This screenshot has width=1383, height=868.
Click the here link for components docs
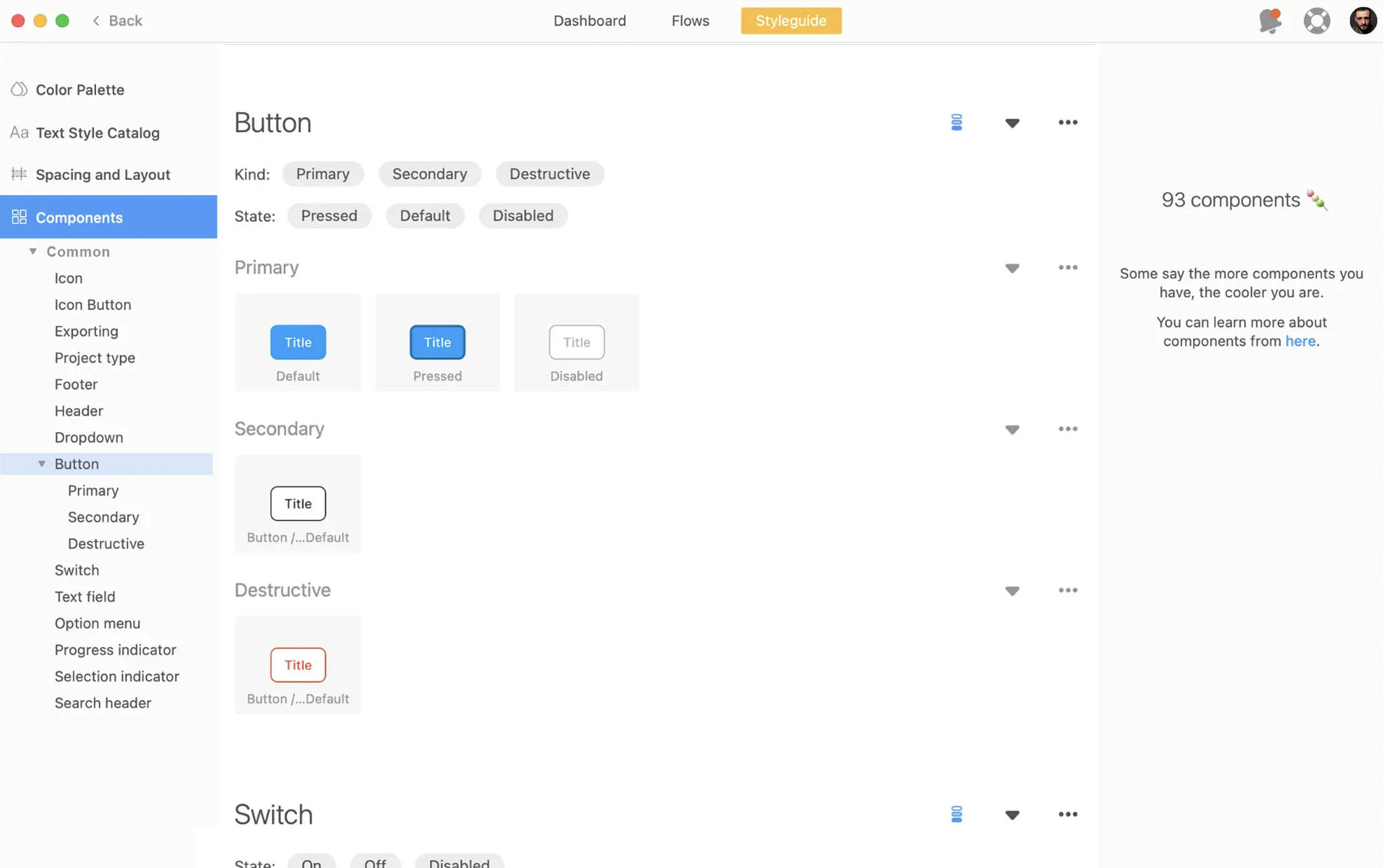pyautogui.click(x=1300, y=340)
